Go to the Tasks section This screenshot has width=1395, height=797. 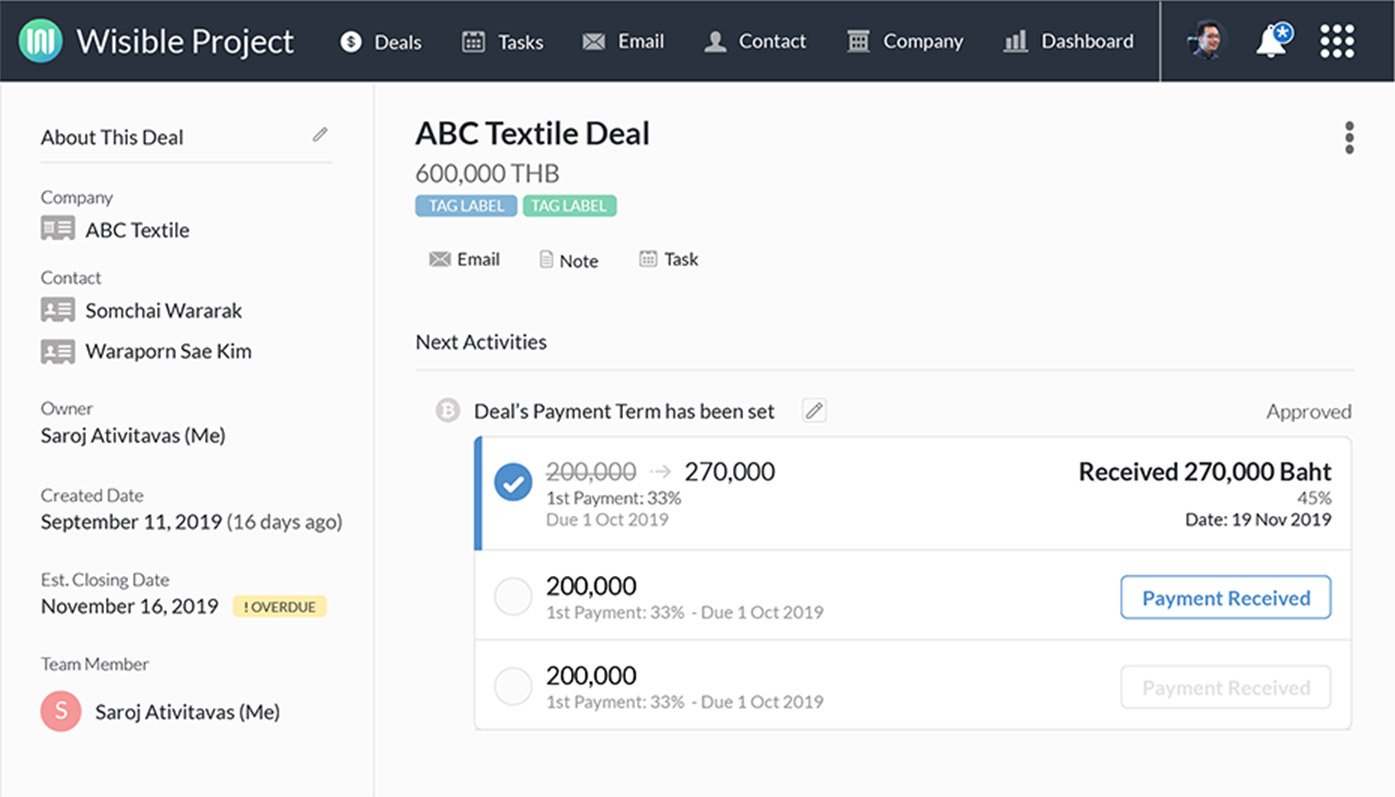502,42
